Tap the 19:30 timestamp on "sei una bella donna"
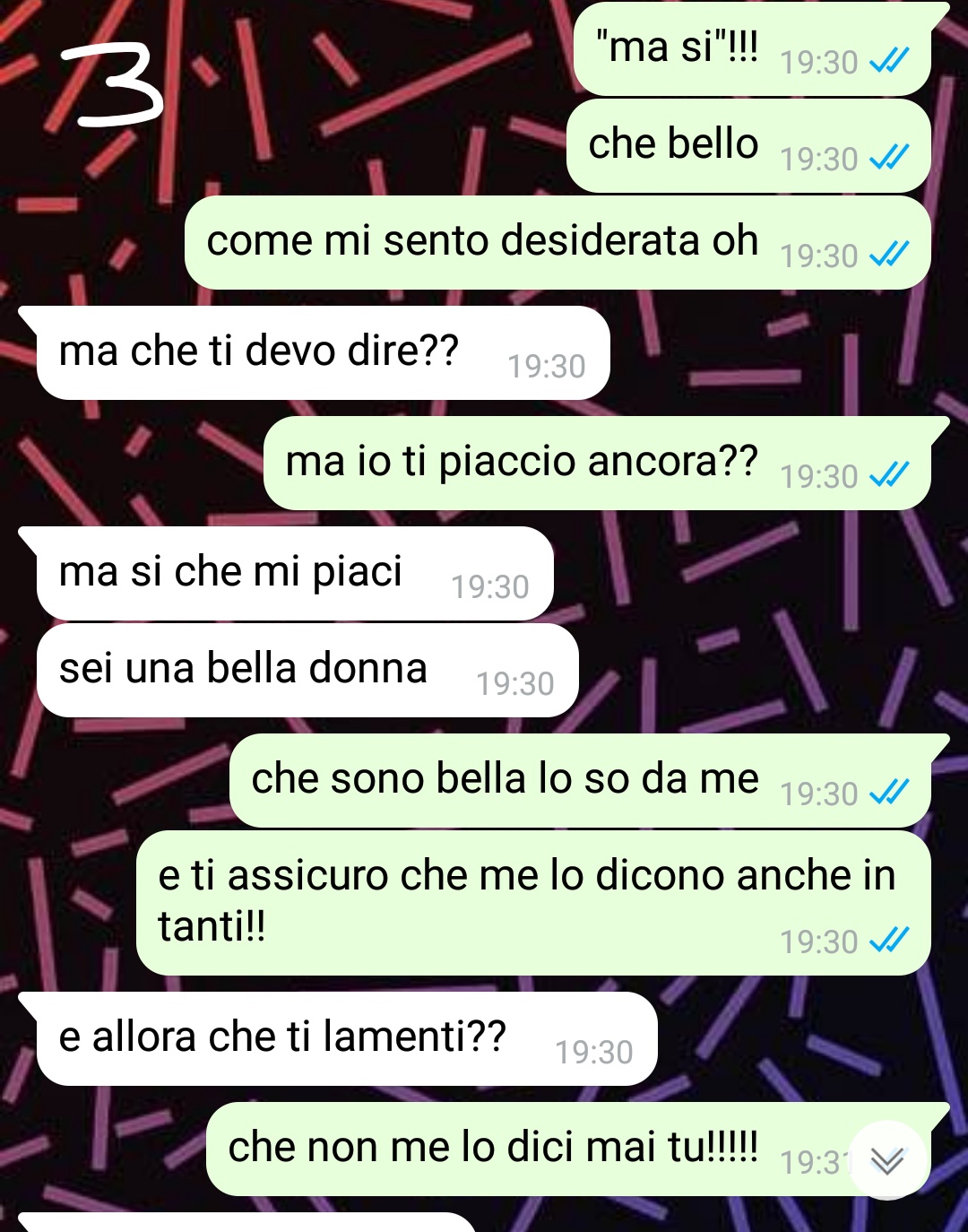968x1232 pixels. tap(515, 684)
